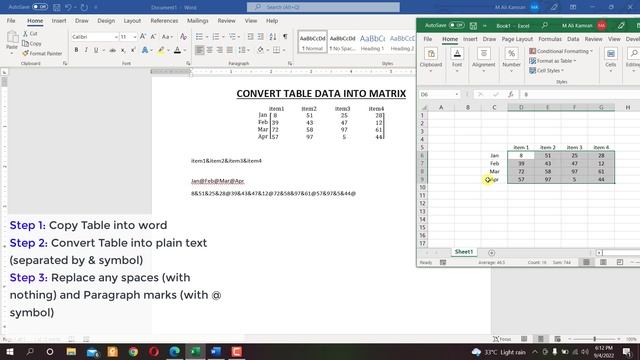Toggle Strikethrough in Word
The width and height of the screenshot is (640, 360).
[113, 50]
